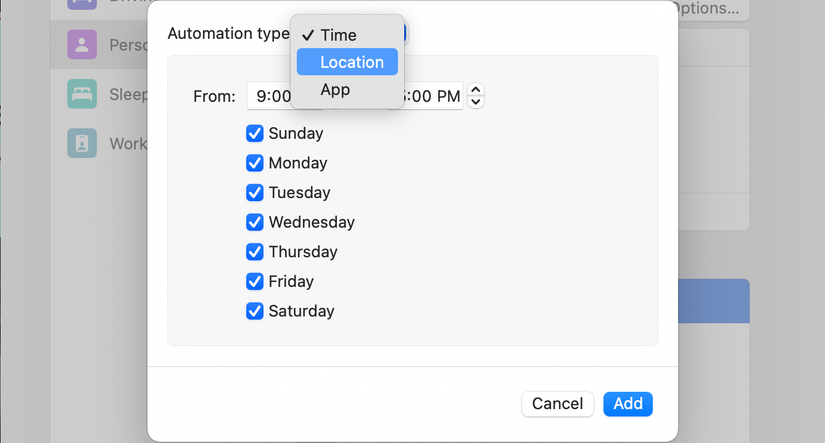Click the Wednesday label text

[311, 222]
